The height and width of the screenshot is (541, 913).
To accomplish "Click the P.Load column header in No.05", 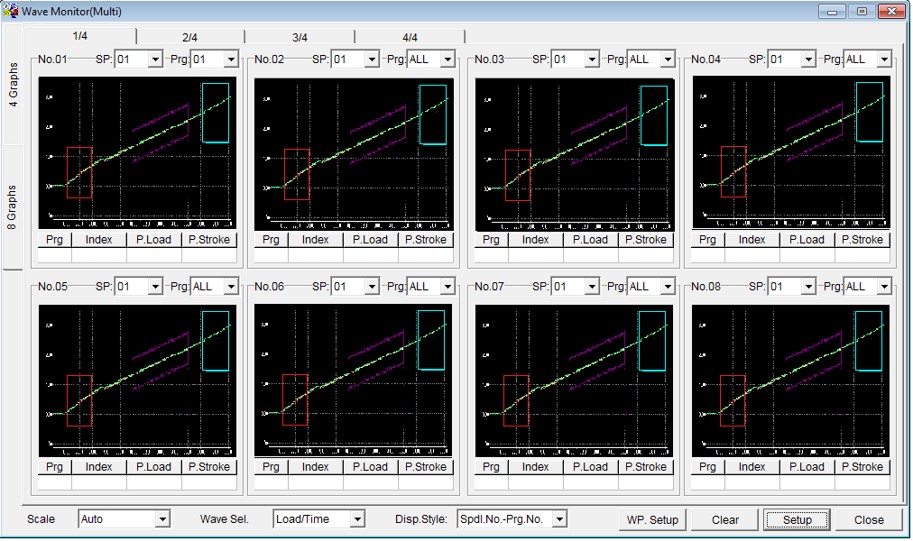I will point(153,467).
